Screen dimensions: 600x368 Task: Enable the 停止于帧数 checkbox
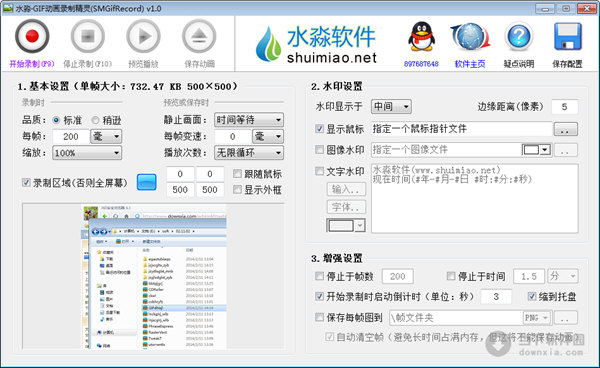[x=320, y=276]
